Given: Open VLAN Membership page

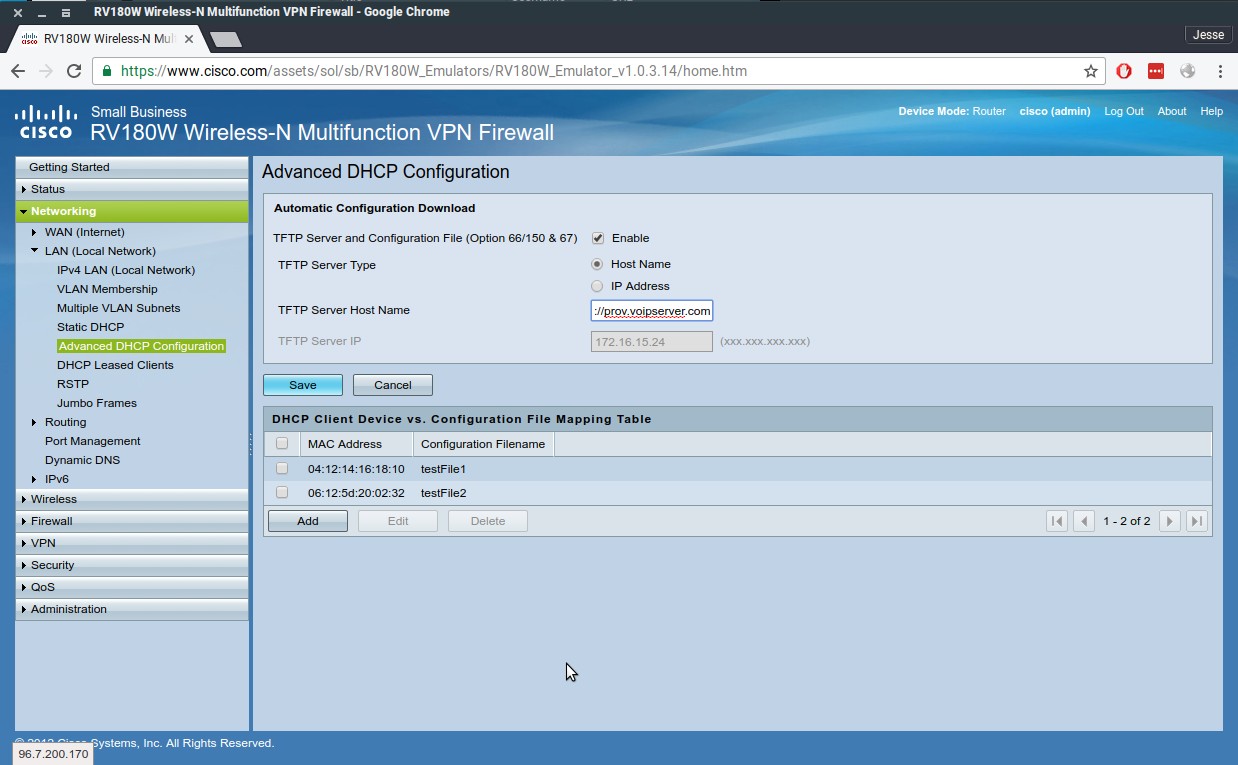Looking at the screenshot, I should click(x=107, y=289).
